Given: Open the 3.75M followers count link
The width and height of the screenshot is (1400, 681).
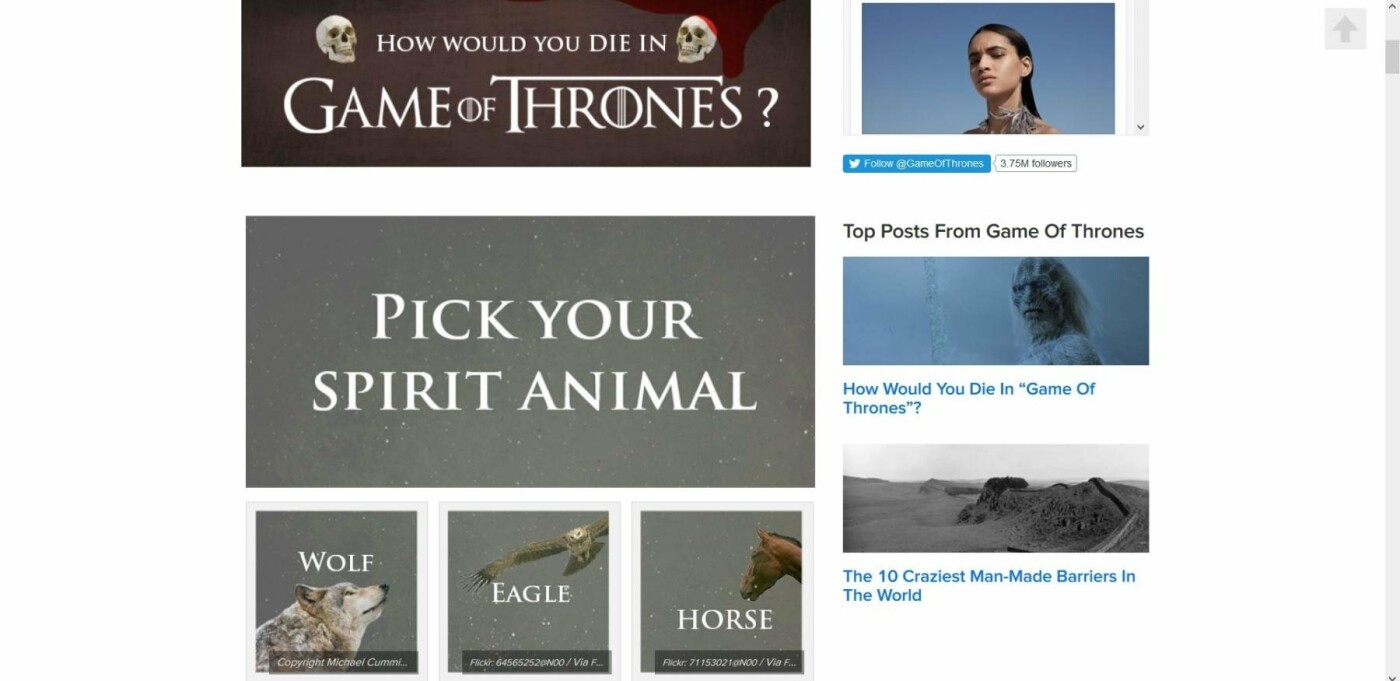Looking at the screenshot, I should click(x=1036, y=163).
